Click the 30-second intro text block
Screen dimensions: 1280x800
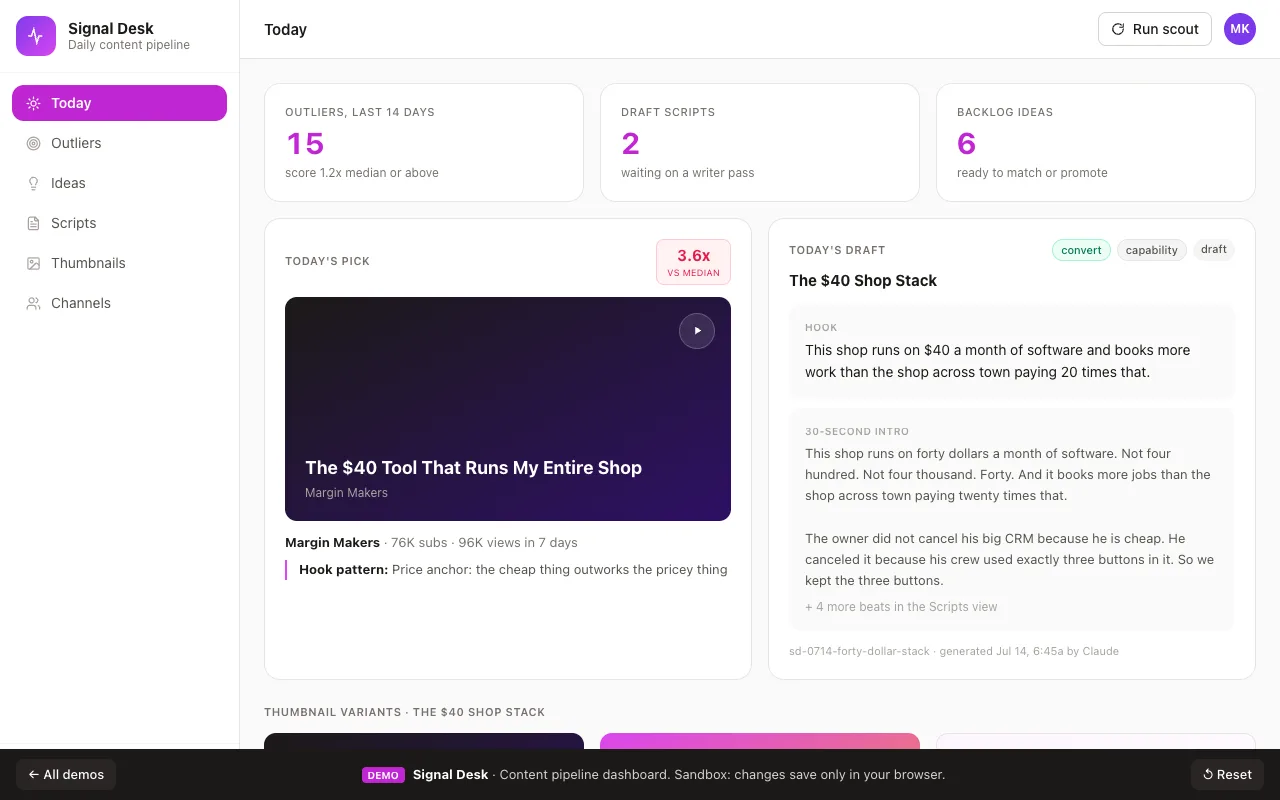[1012, 519]
